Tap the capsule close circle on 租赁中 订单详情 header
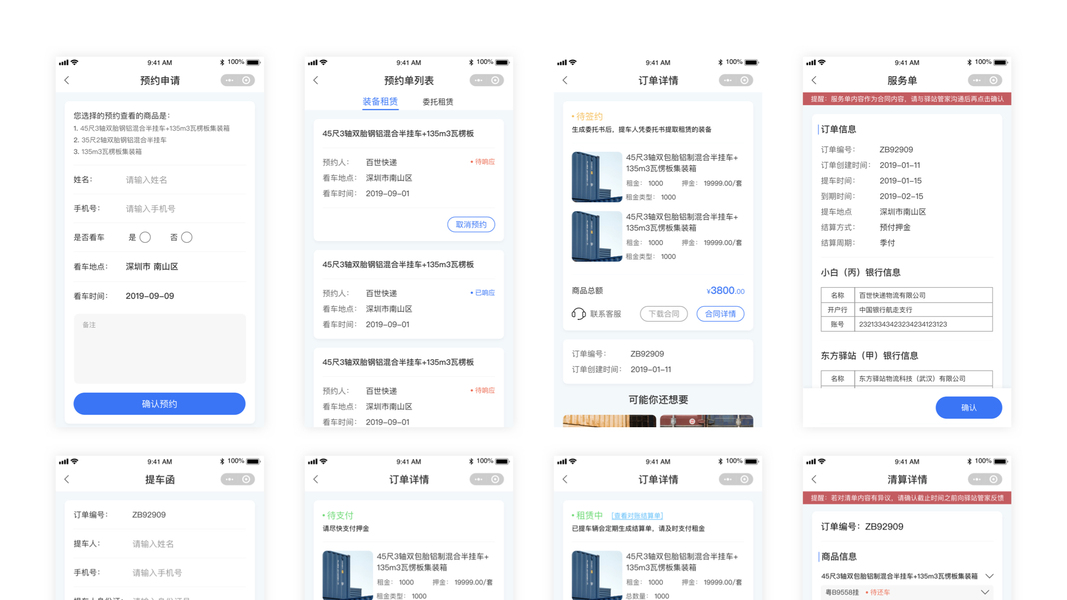The image size is (1067, 600). [x=744, y=480]
